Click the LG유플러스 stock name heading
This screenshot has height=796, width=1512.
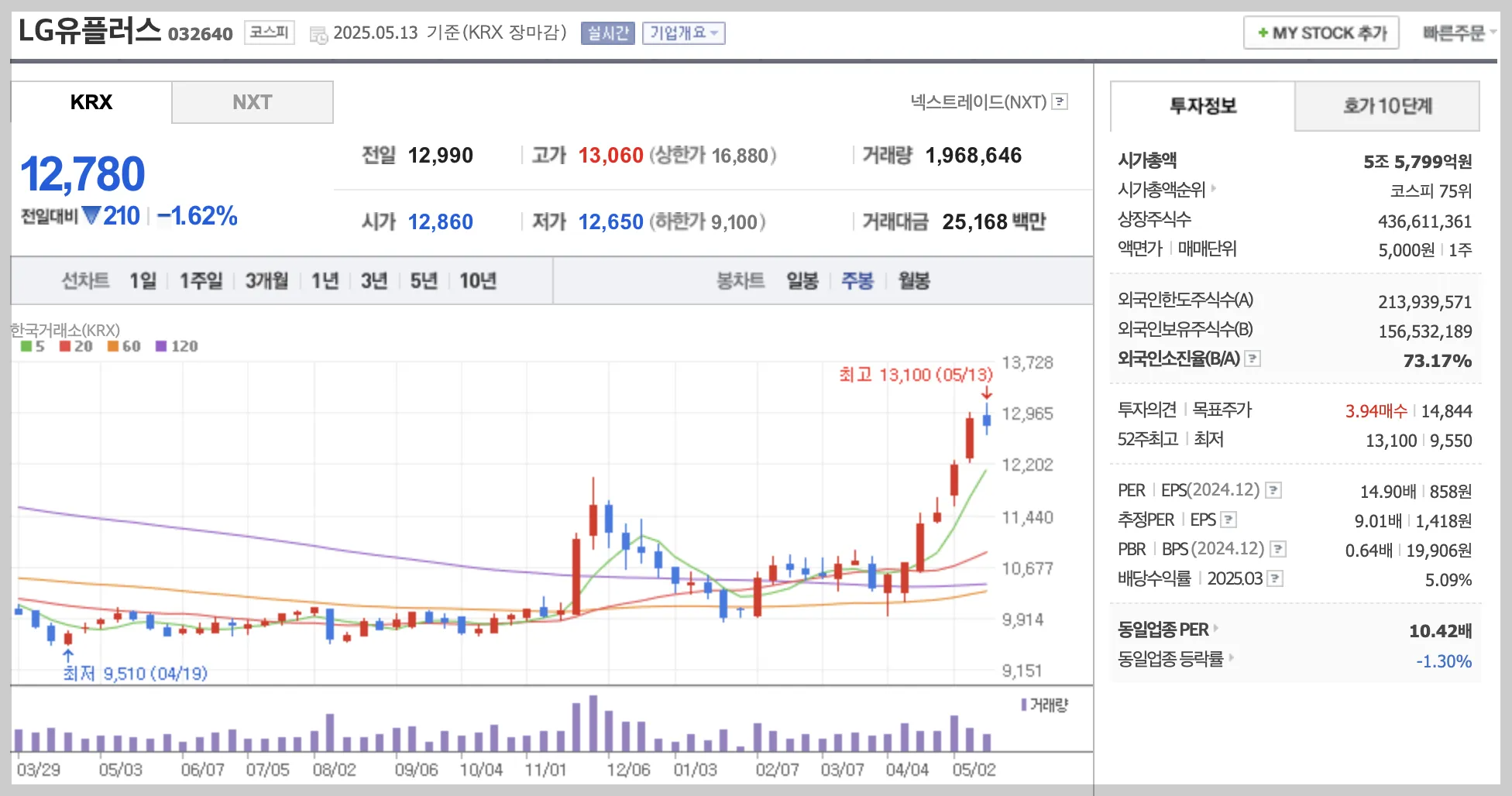pos(90,31)
